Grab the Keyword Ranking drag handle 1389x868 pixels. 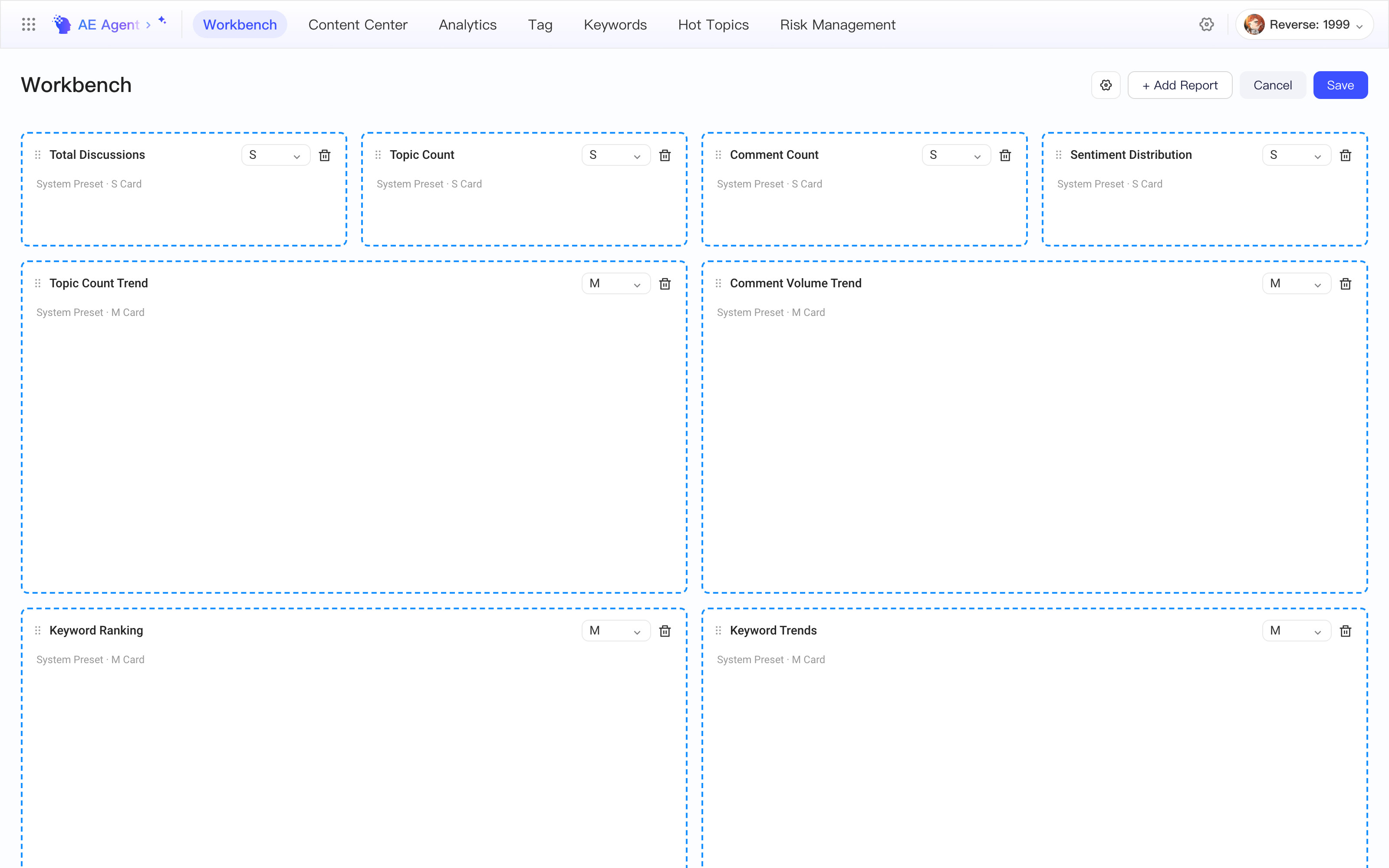click(38, 630)
